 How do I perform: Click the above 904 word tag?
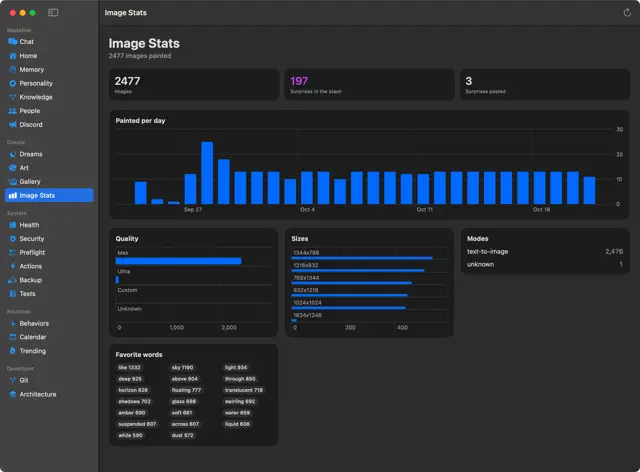coord(184,379)
